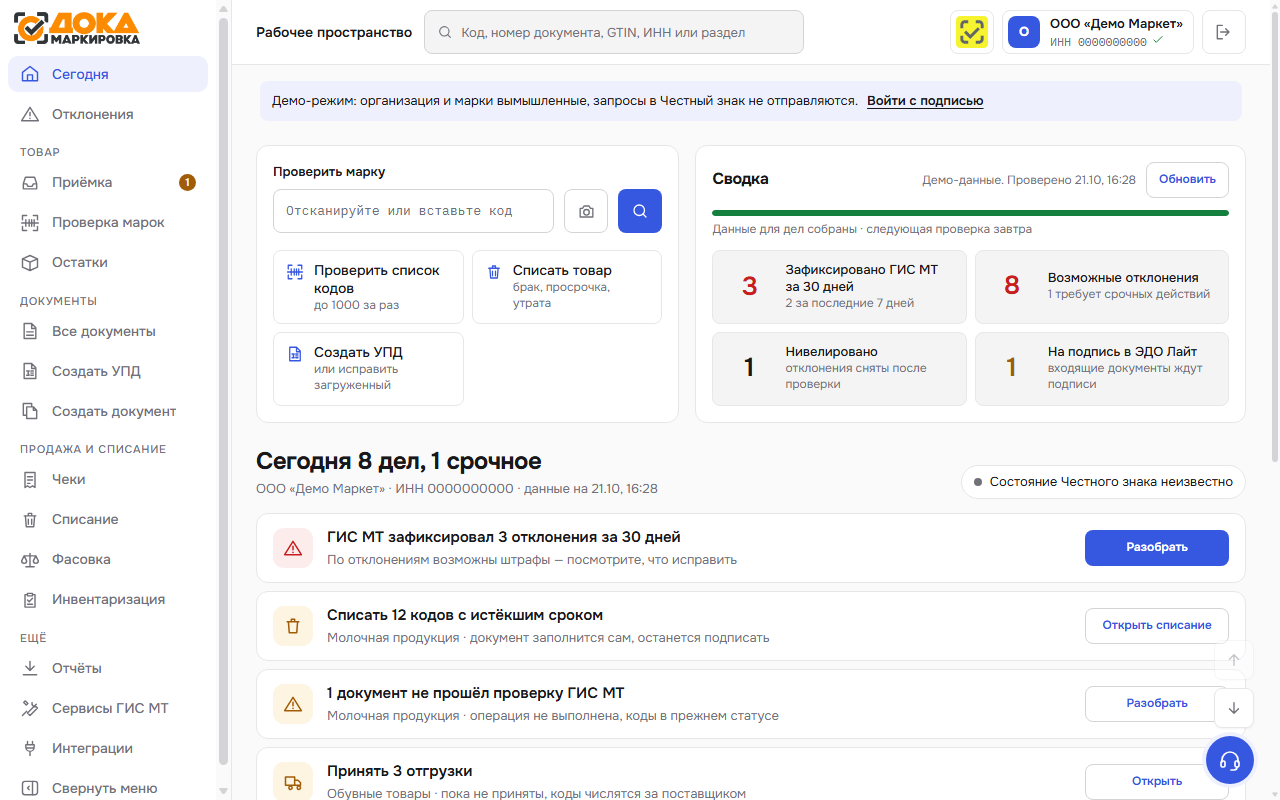The height and width of the screenshot is (800, 1280).
Task: Click the up arrow navigation button
Action: click(x=1234, y=660)
